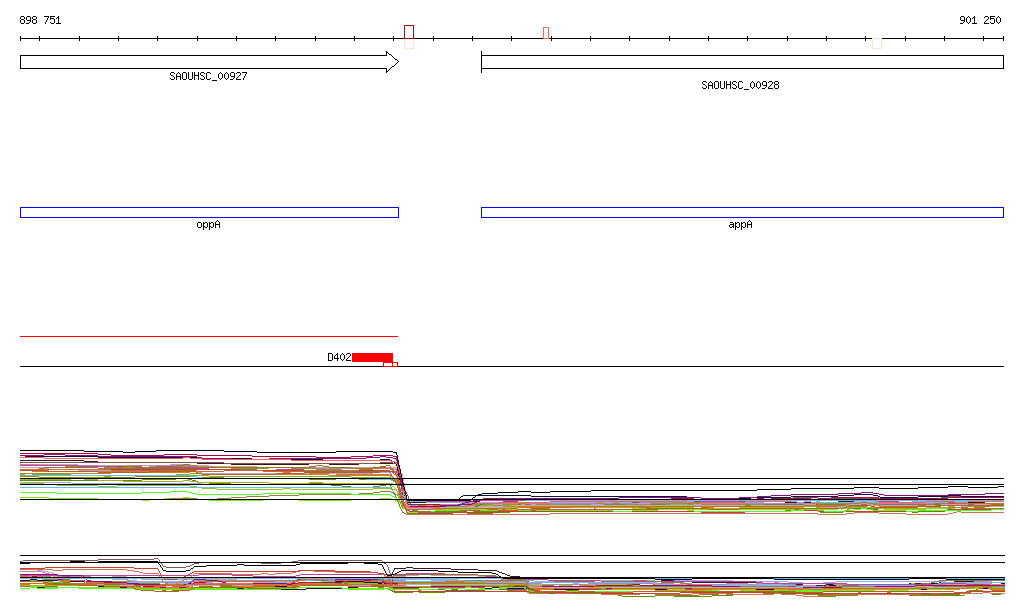Click the SAOUHSC_00928 label
The height and width of the screenshot is (611, 1024).
(x=741, y=86)
